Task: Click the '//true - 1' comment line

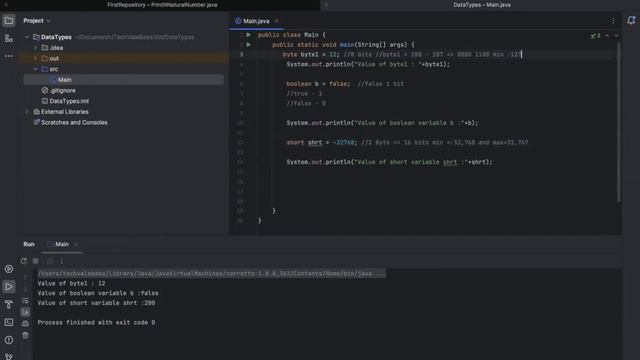Action: (x=304, y=93)
